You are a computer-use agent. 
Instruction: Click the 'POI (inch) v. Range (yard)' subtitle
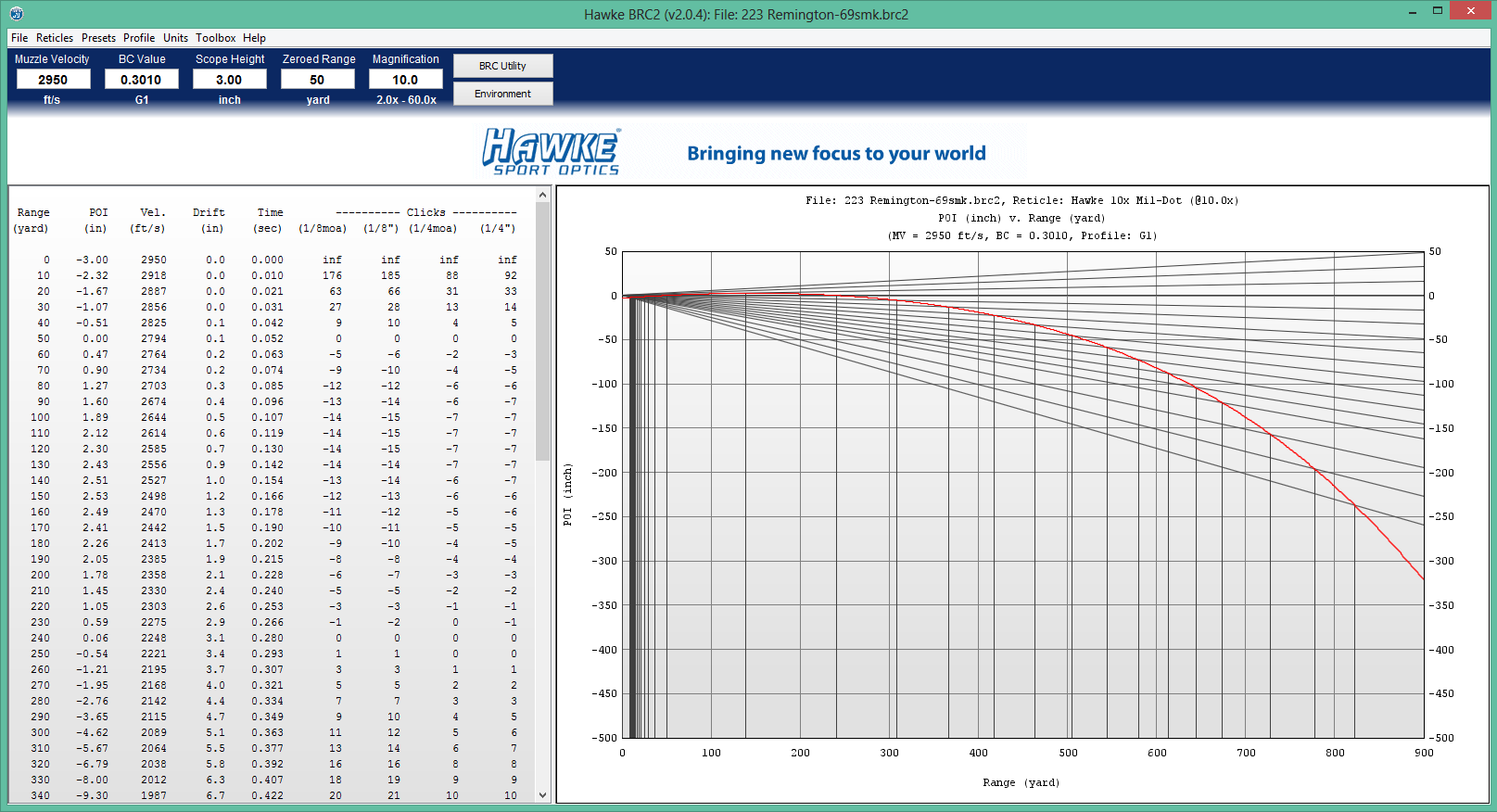coord(1021,218)
